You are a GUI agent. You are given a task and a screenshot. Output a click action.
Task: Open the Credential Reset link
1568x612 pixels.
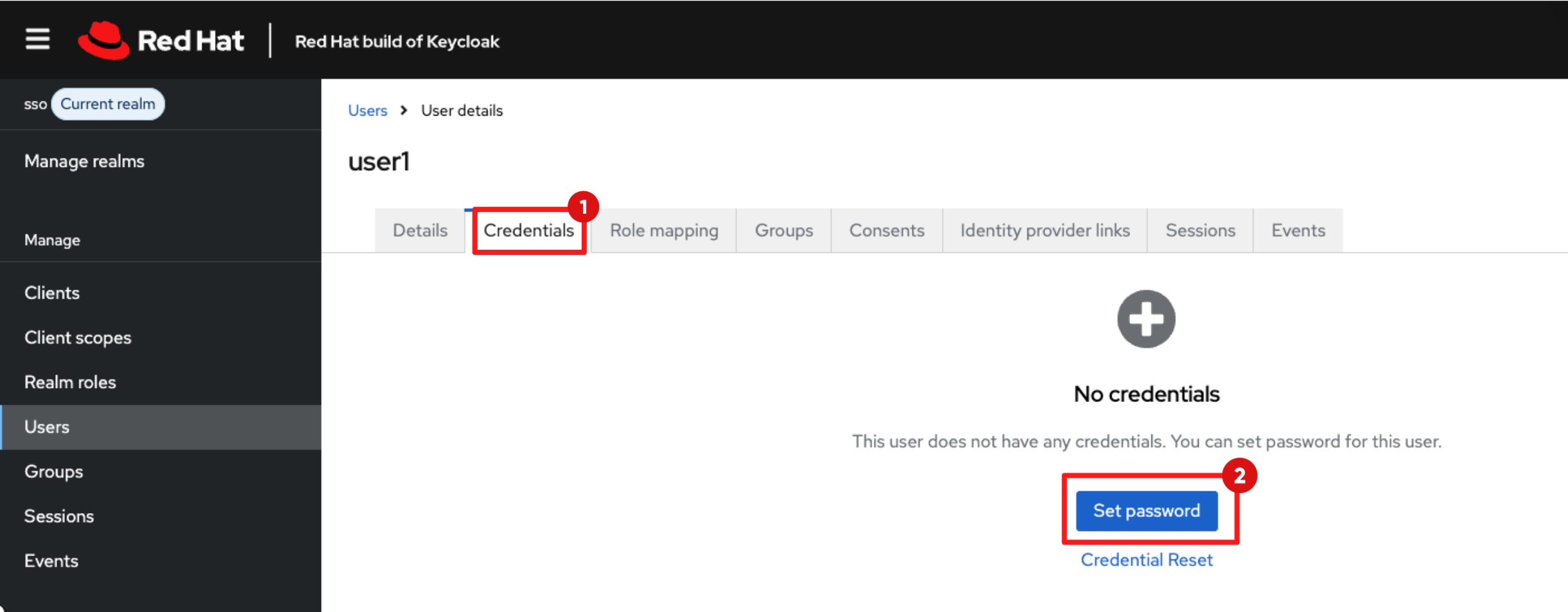tap(1147, 559)
